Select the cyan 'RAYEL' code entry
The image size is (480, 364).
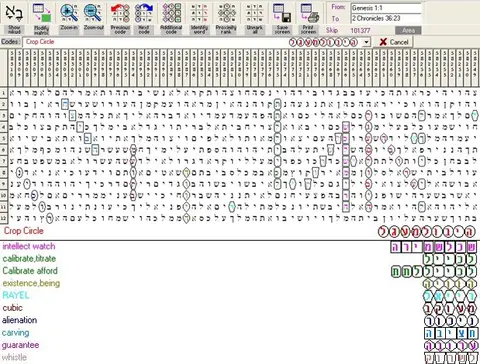16,295
